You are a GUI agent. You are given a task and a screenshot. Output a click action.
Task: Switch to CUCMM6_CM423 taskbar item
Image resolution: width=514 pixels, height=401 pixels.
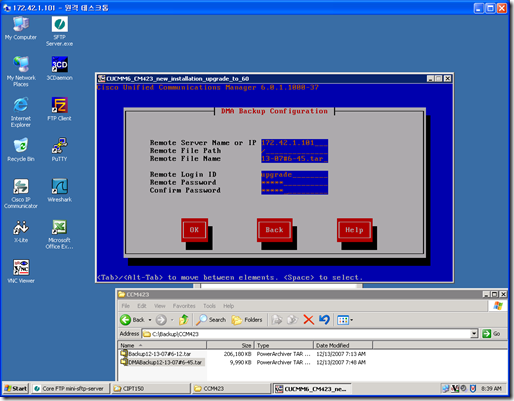pyautogui.click(x=312, y=388)
